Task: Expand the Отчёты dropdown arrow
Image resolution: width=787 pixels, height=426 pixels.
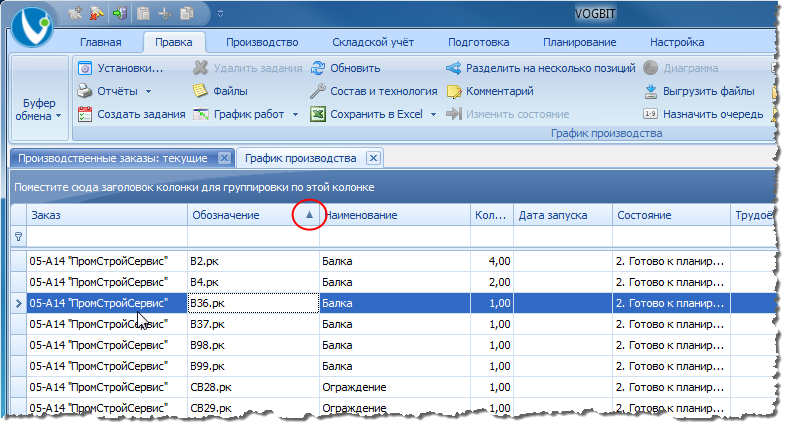Action: pyautogui.click(x=149, y=91)
